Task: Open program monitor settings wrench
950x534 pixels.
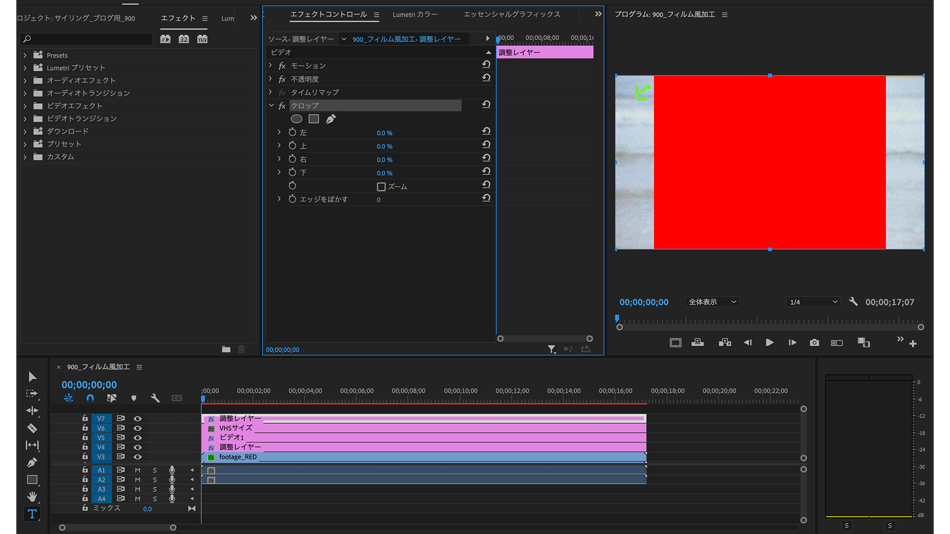Action: coord(853,302)
